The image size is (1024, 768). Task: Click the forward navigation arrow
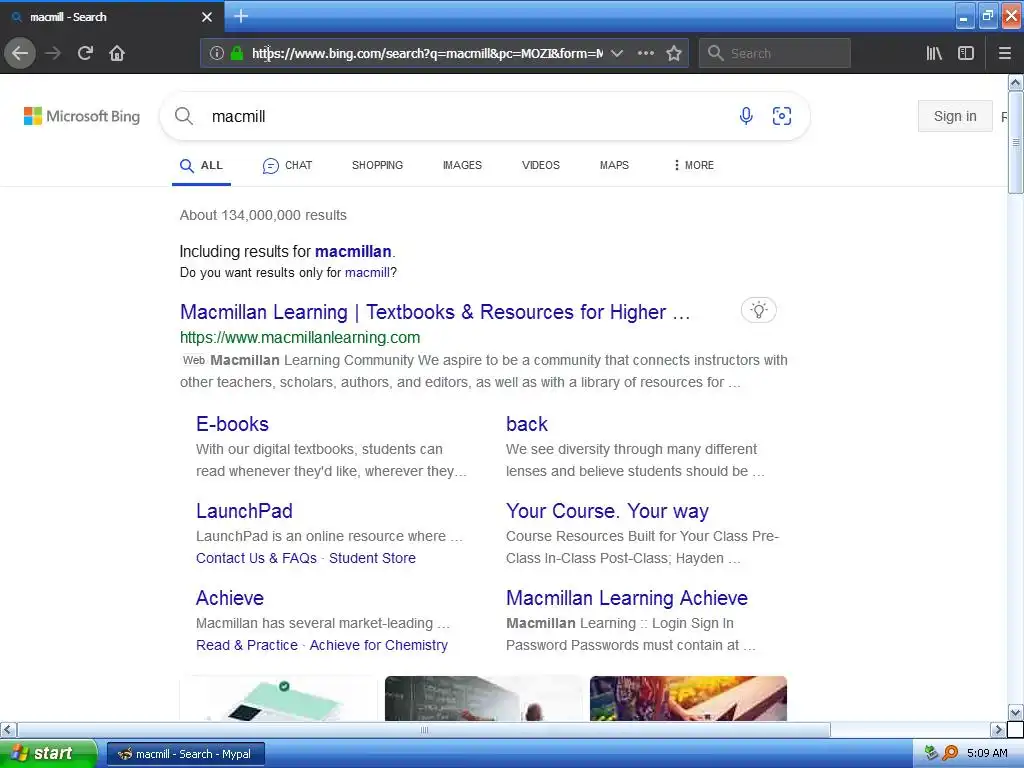(53, 53)
